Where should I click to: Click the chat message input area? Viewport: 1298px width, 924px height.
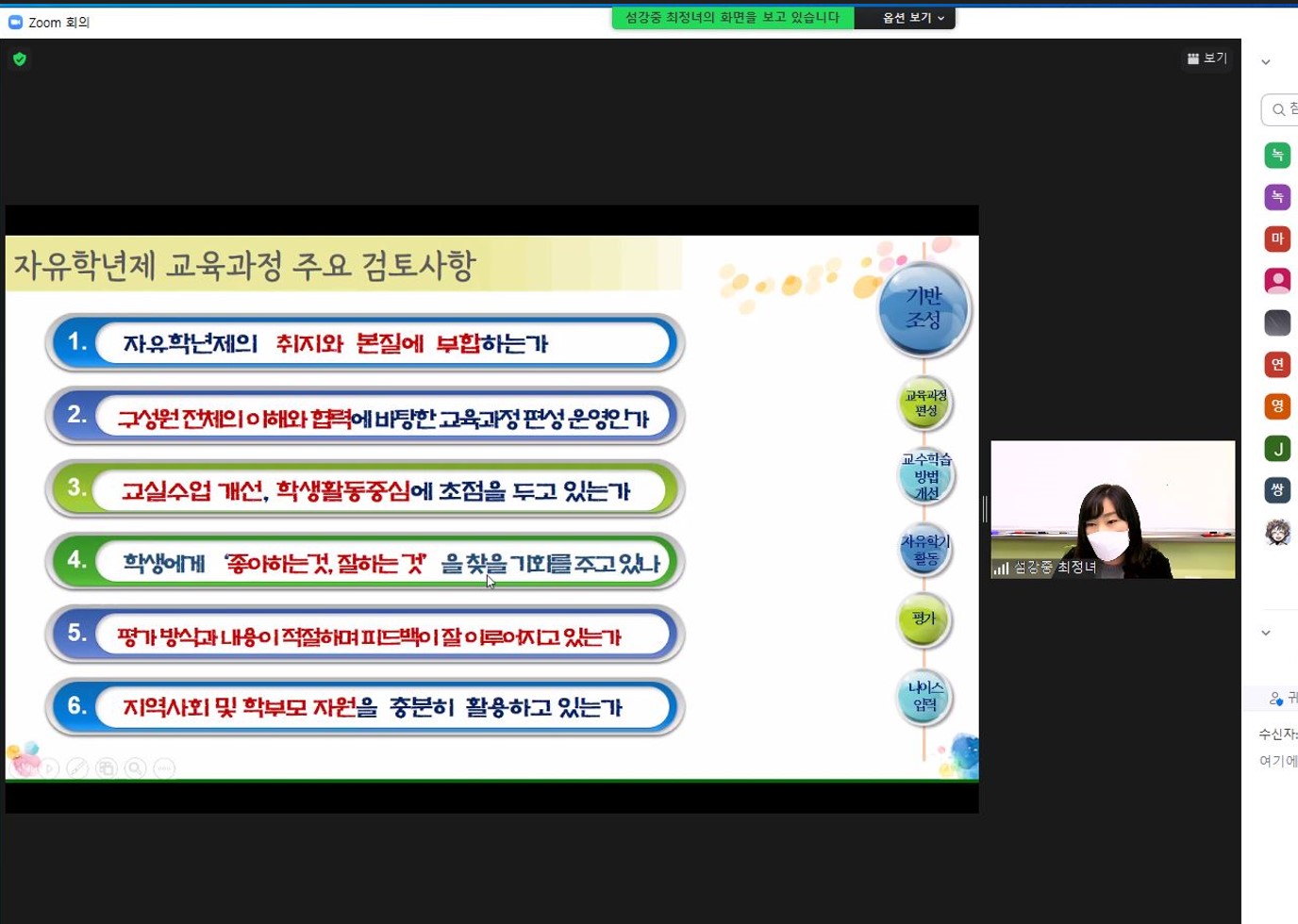tap(1278, 761)
